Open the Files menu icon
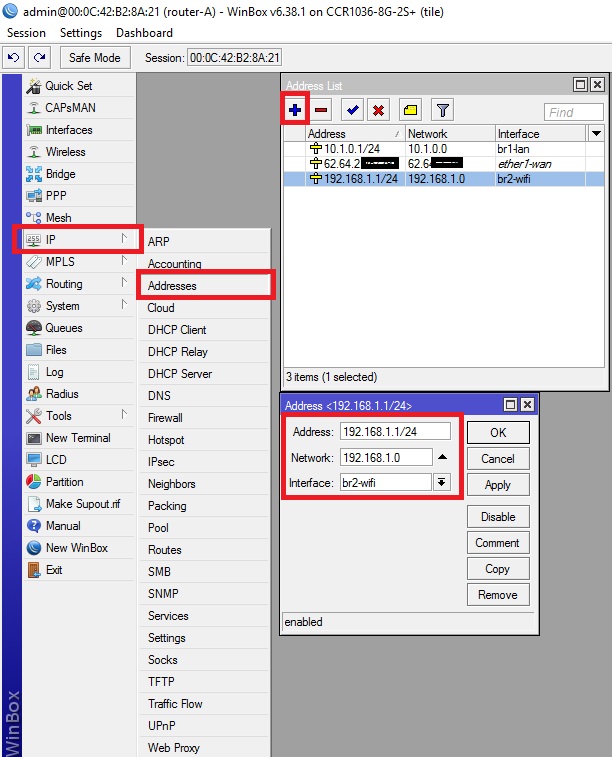612x757 pixels. point(34,350)
